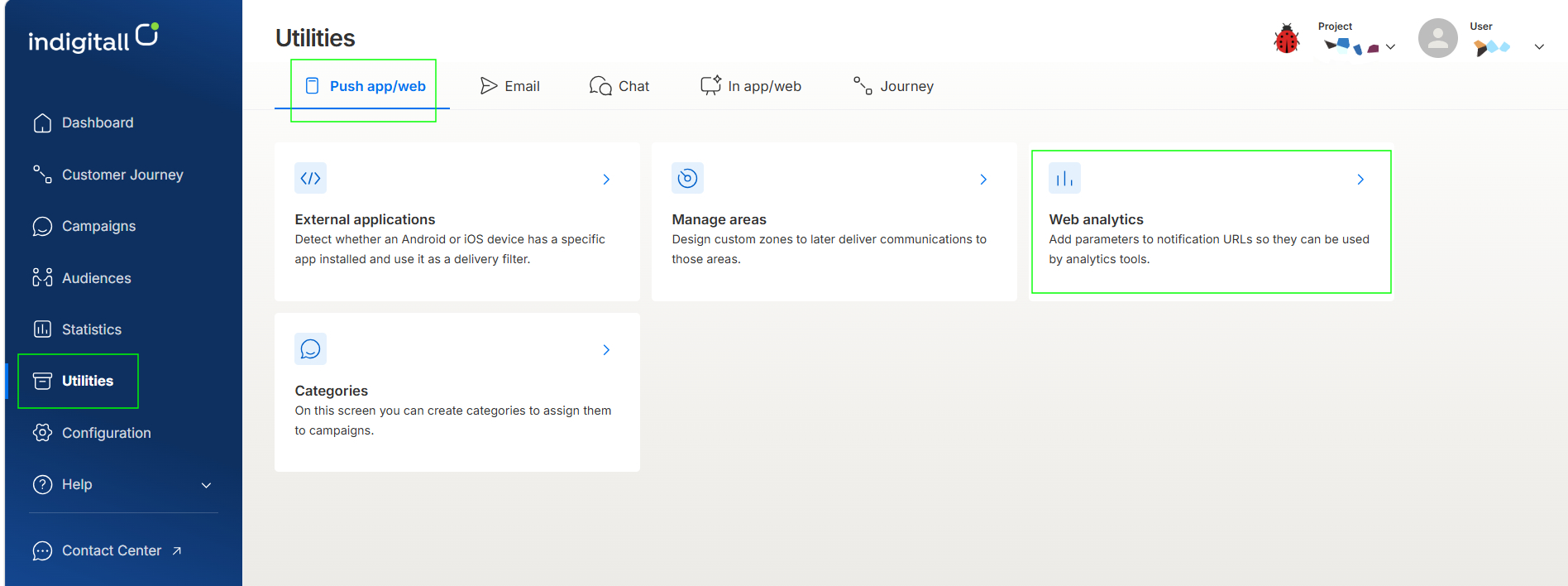Click the chat bubbles icon on Chat tab
This screenshot has width=1568, height=586.
click(600, 85)
